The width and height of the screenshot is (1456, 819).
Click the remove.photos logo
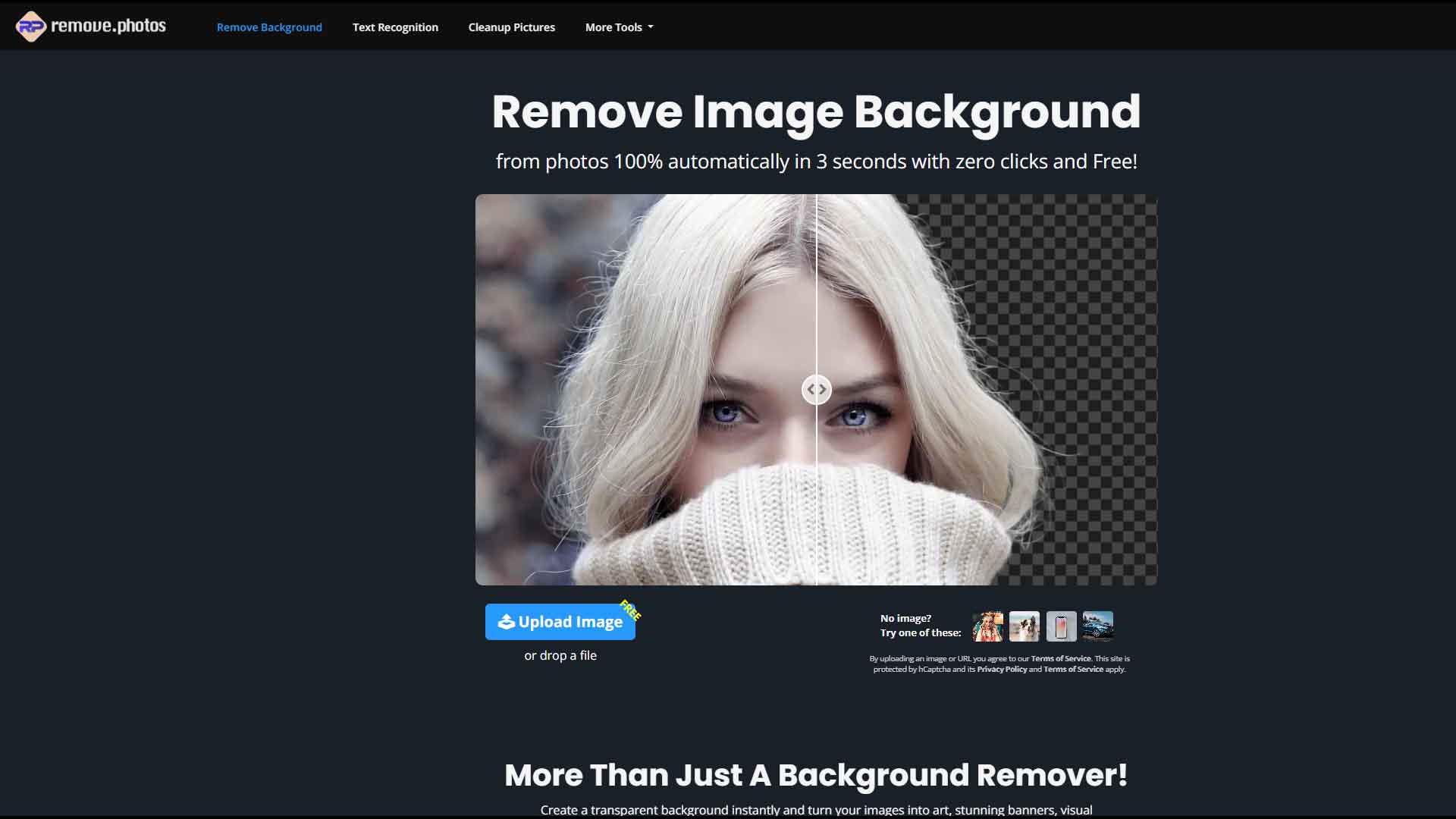click(91, 27)
